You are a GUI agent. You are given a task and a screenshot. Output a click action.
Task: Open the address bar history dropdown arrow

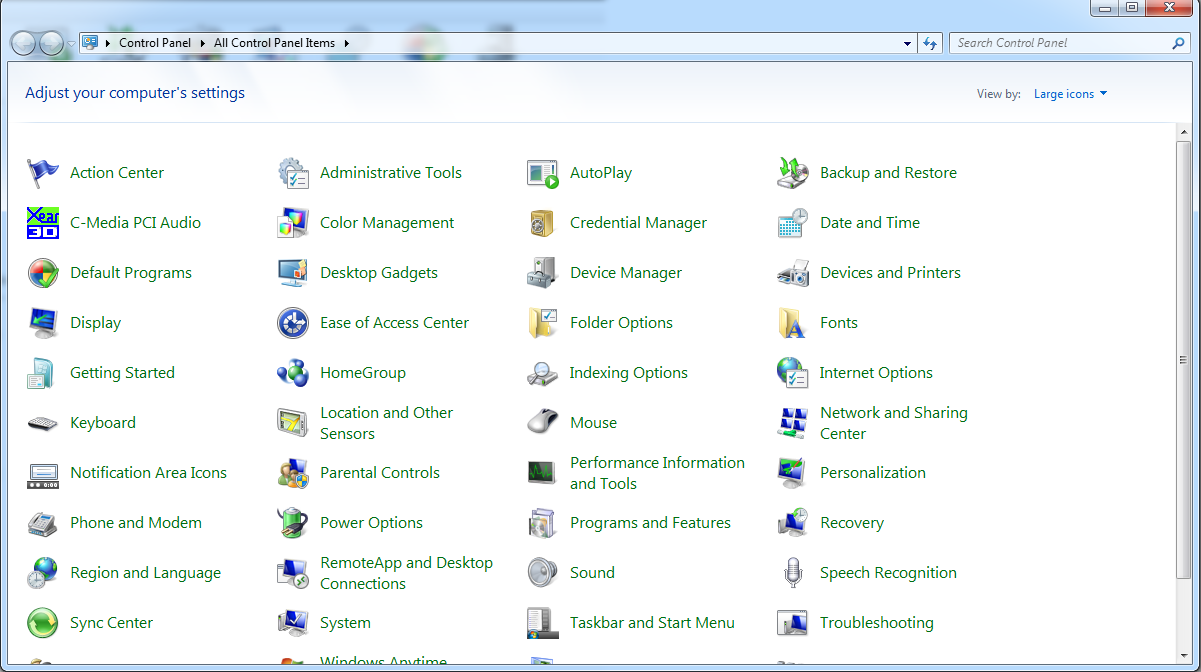pos(907,44)
